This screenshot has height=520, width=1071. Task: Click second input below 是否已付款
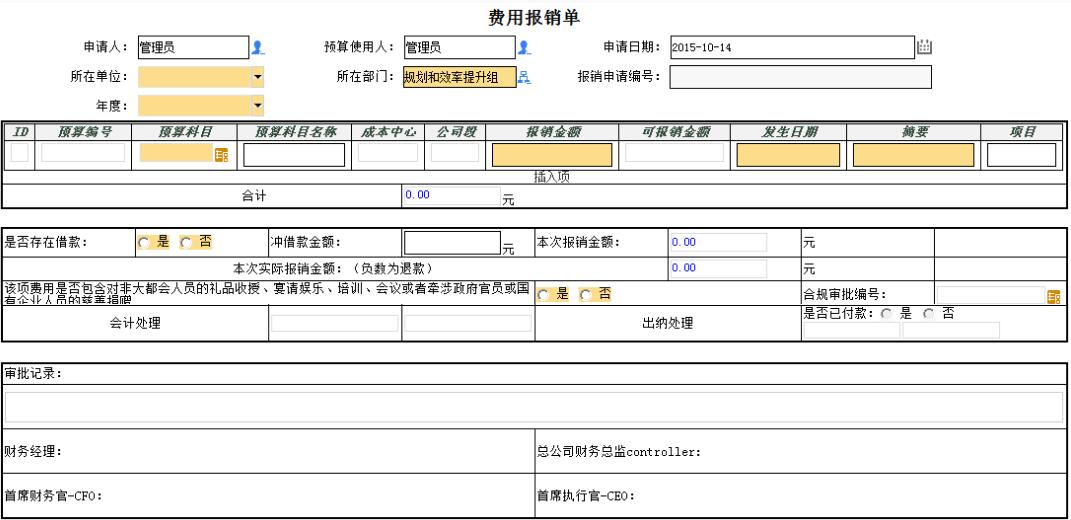(x=951, y=330)
